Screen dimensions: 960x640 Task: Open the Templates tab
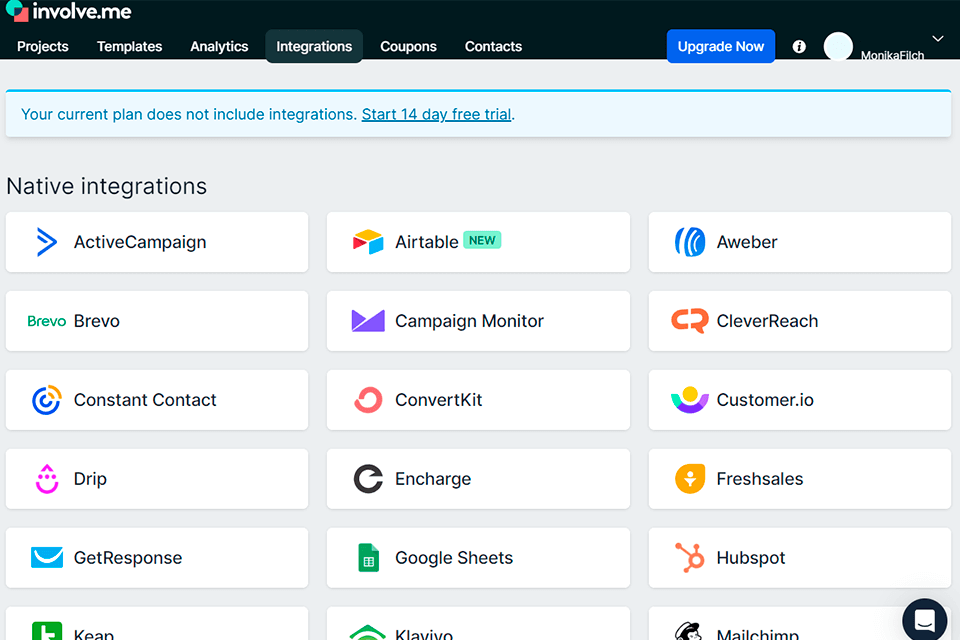(x=129, y=47)
